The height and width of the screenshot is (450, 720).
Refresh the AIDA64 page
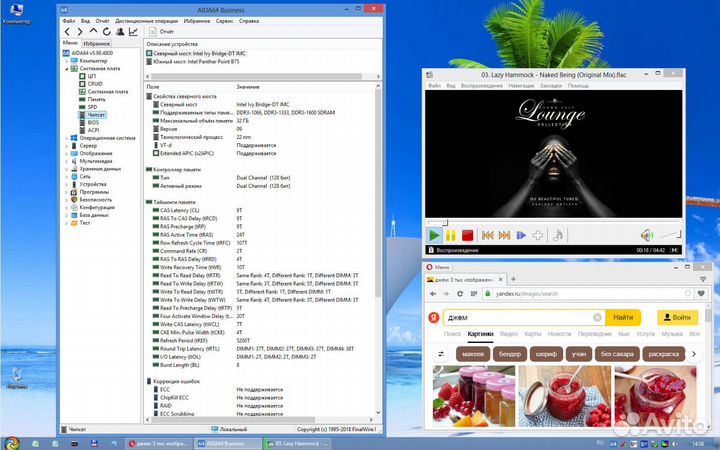(107, 32)
